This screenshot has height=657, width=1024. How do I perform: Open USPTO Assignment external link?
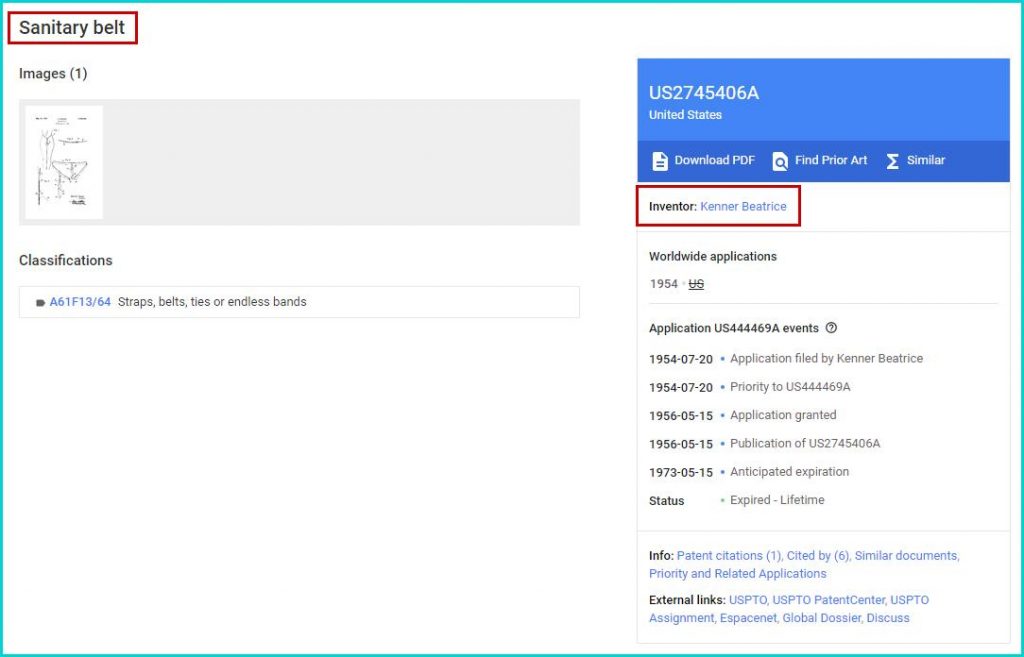(x=789, y=609)
